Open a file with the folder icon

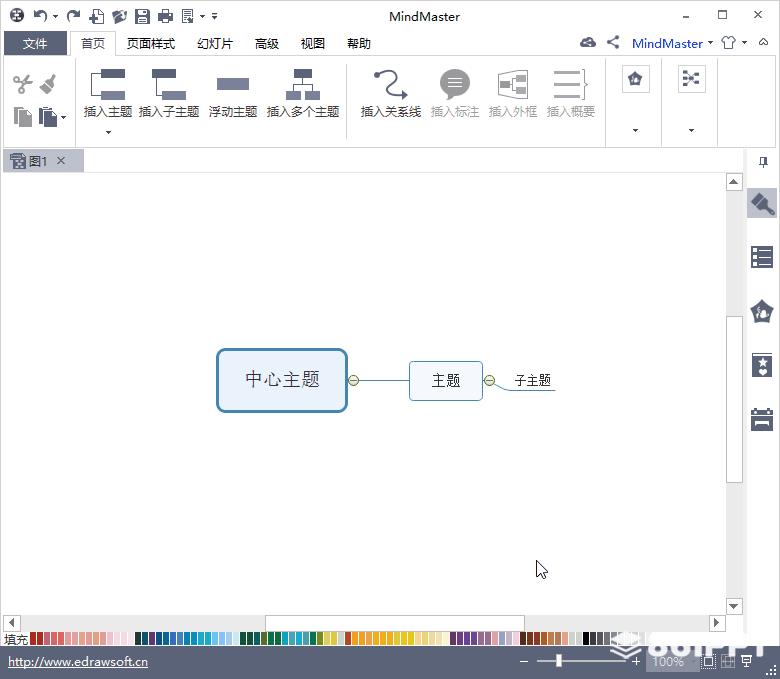pyautogui.click(x=119, y=16)
